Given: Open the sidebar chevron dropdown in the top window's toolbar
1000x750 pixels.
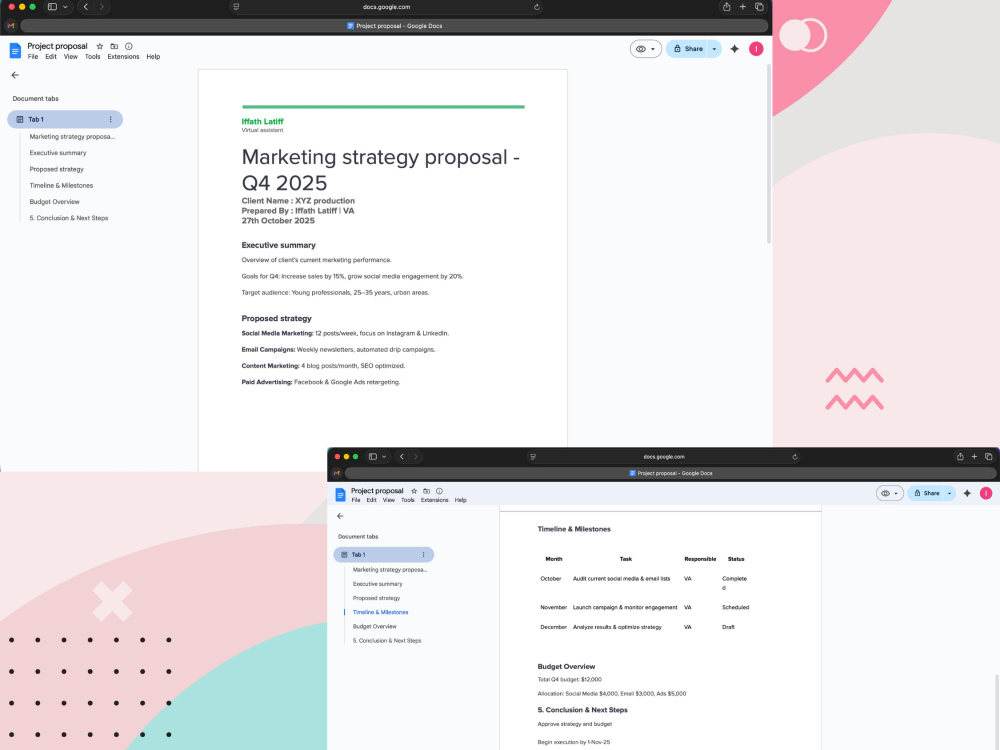Looking at the screenshot, I should (x=65, y=7).
